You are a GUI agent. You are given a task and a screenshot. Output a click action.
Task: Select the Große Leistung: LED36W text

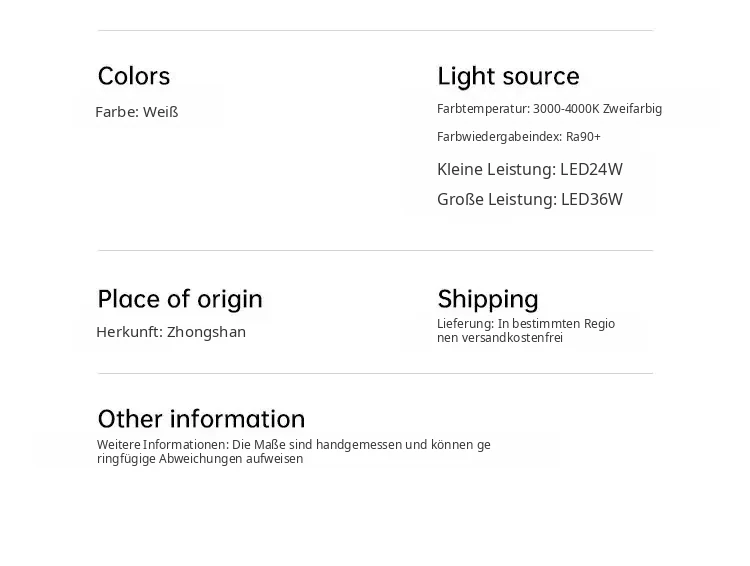[x=529, y=200]
